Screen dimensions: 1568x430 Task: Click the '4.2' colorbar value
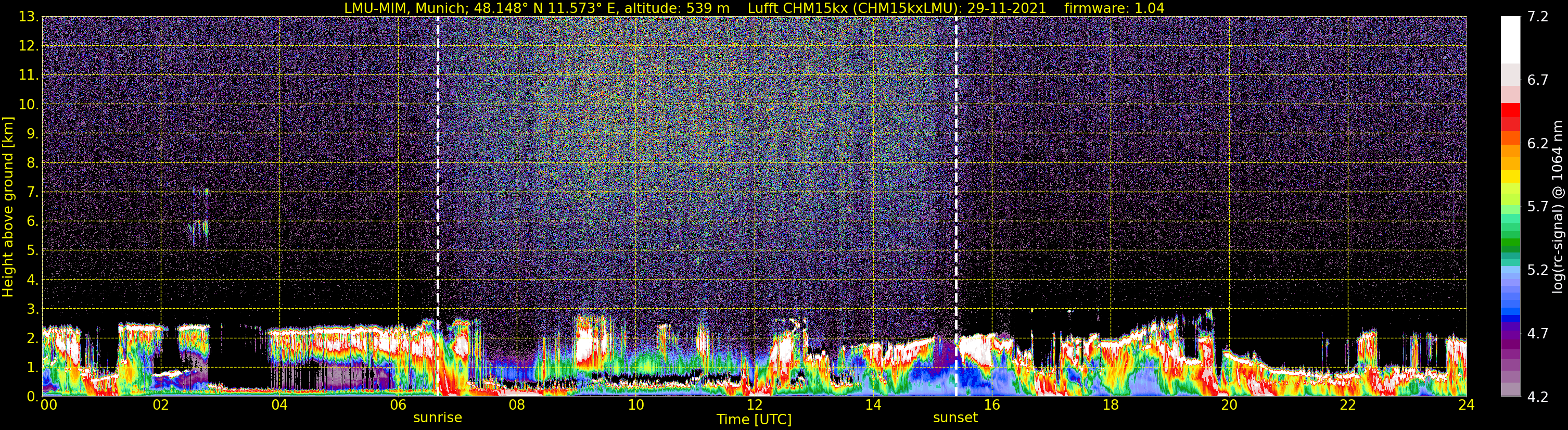pyautogui.click(x=1538, y=397)
